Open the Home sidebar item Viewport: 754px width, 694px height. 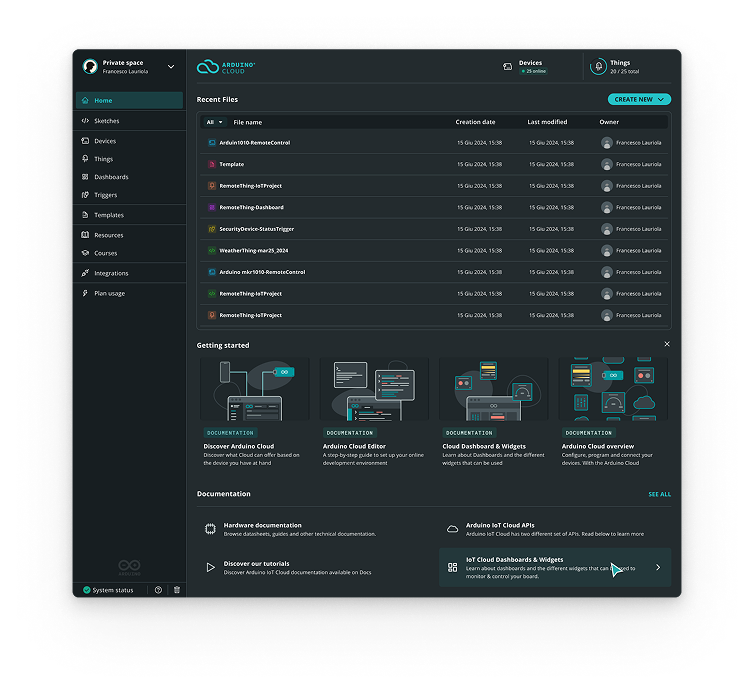(x=129, y=100)
